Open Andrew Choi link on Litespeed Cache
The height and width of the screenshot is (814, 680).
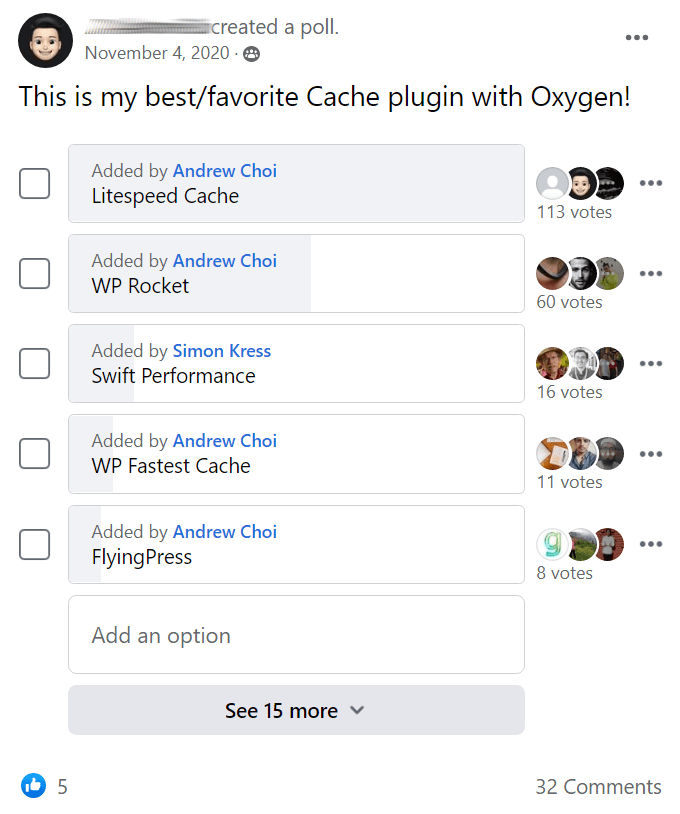click(x=225, y=171)
